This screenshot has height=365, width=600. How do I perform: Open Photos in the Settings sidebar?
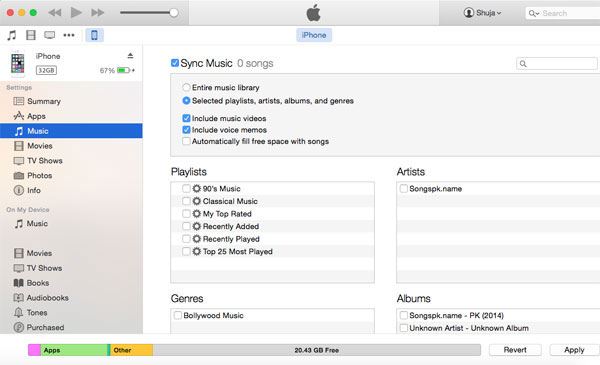pos(71,176)
